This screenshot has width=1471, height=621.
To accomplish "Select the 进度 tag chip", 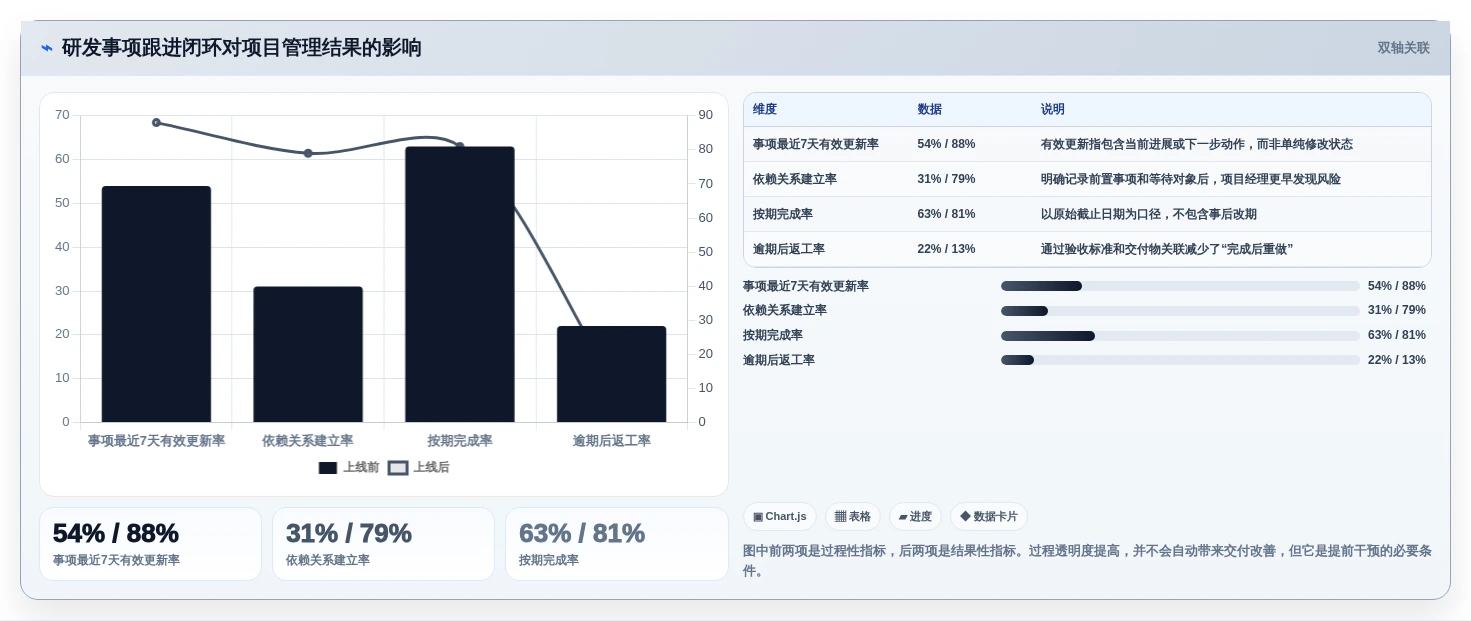I will 915,517.
